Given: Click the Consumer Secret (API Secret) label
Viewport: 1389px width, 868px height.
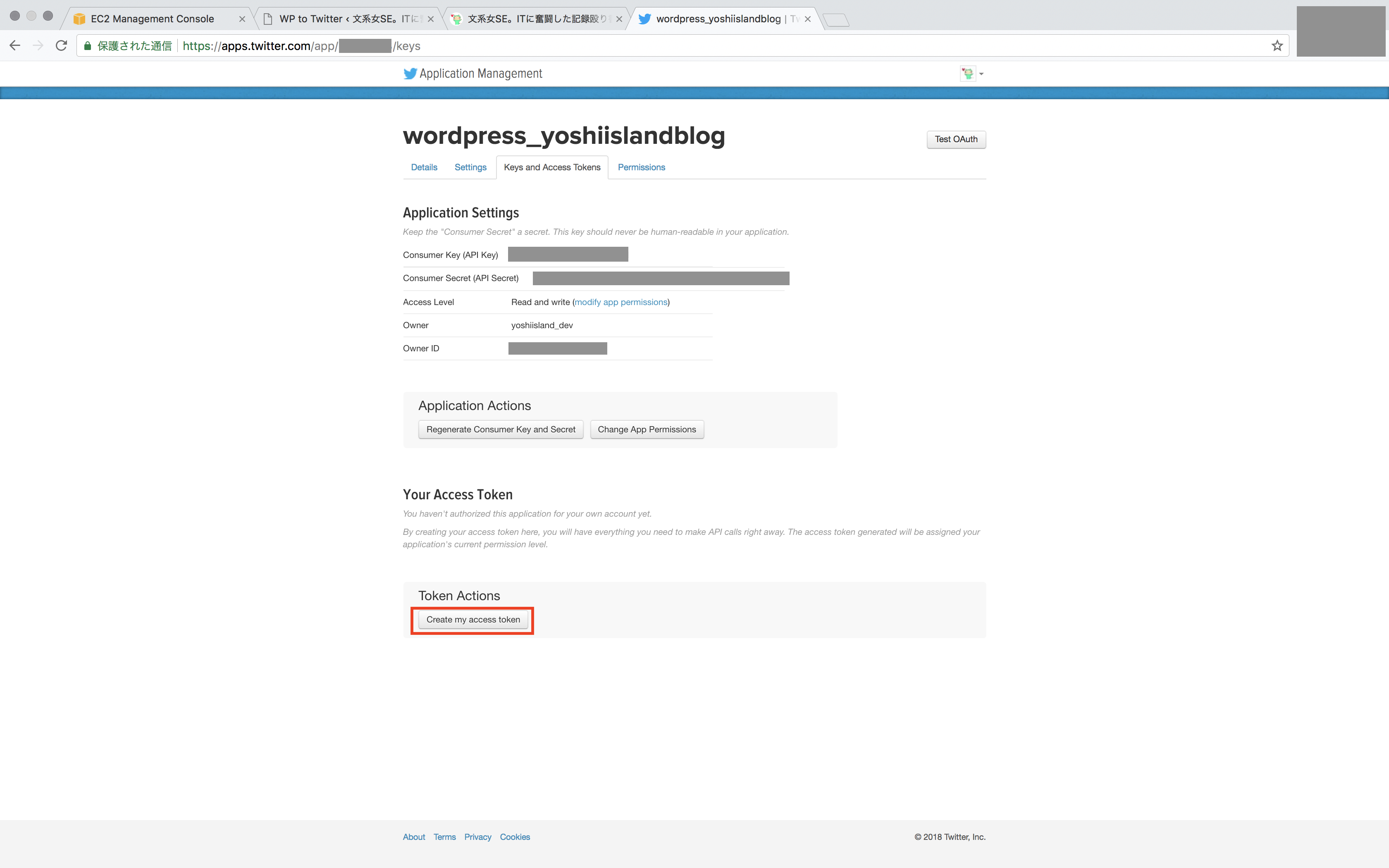Looking at the screenshot, I should coord(461,278).
